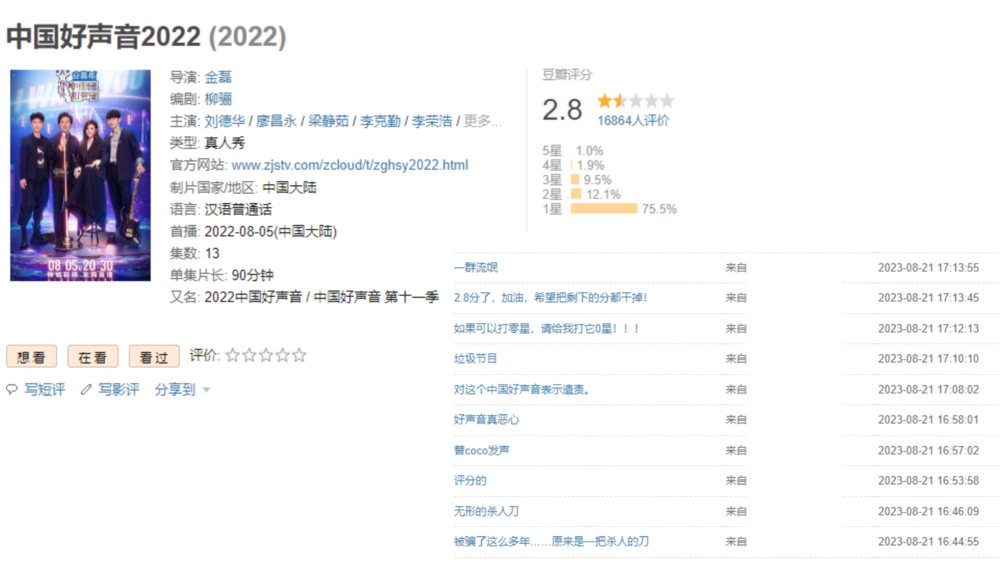1000x563 pixels.
Task: Visit the official zjstv.com website link
Action: tap(349, 165)
